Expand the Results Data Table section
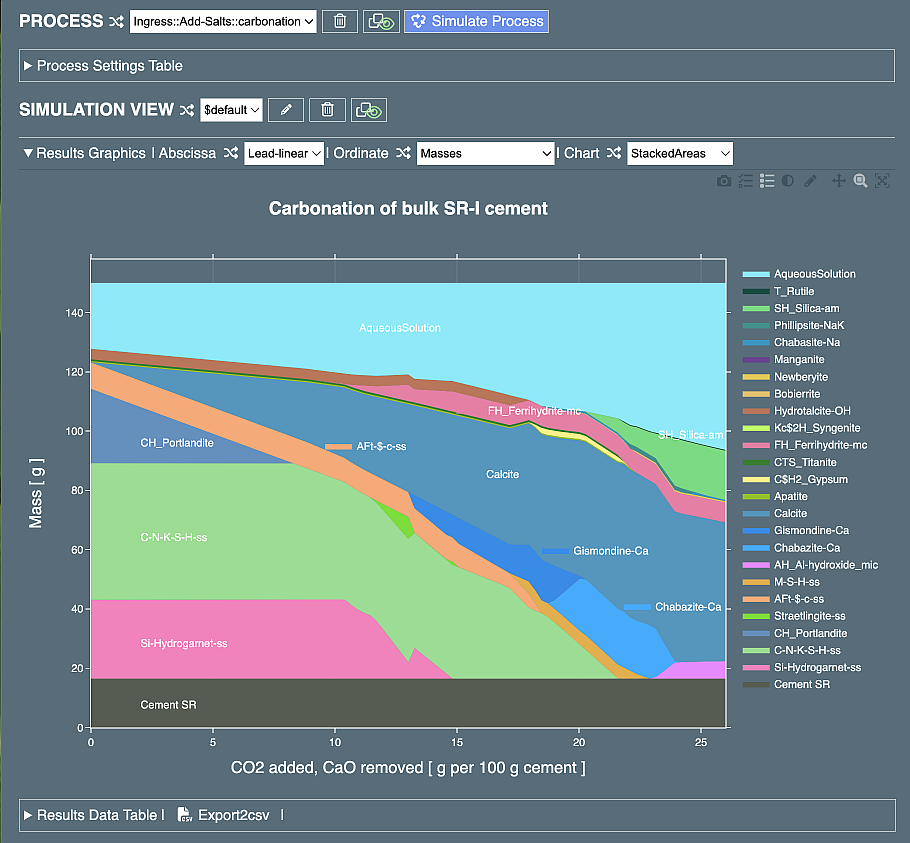 pos(93,815)
